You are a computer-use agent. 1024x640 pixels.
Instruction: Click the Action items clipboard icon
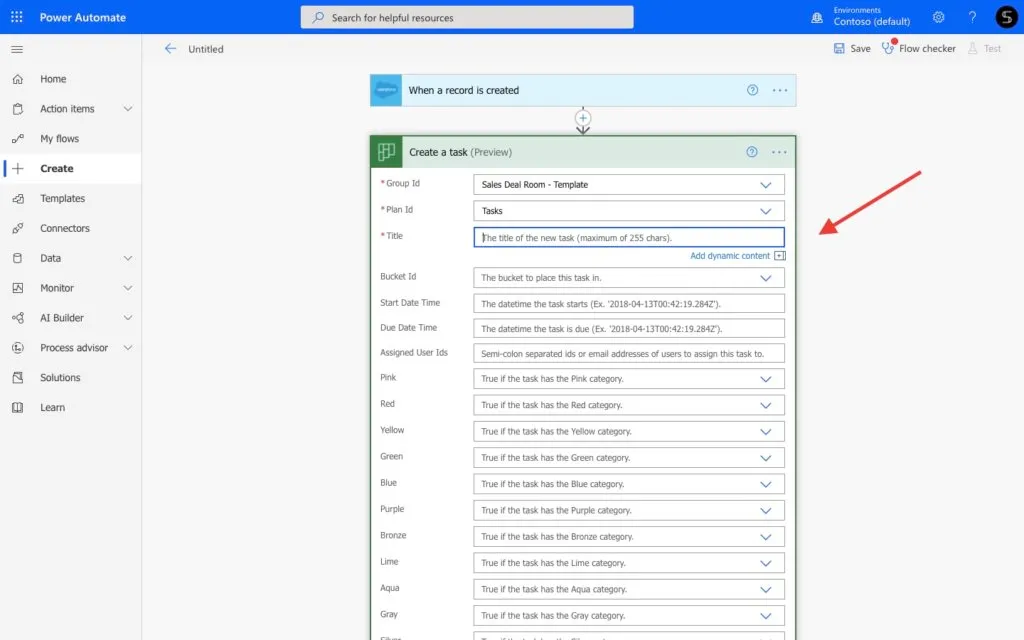[x=18, y=109]
